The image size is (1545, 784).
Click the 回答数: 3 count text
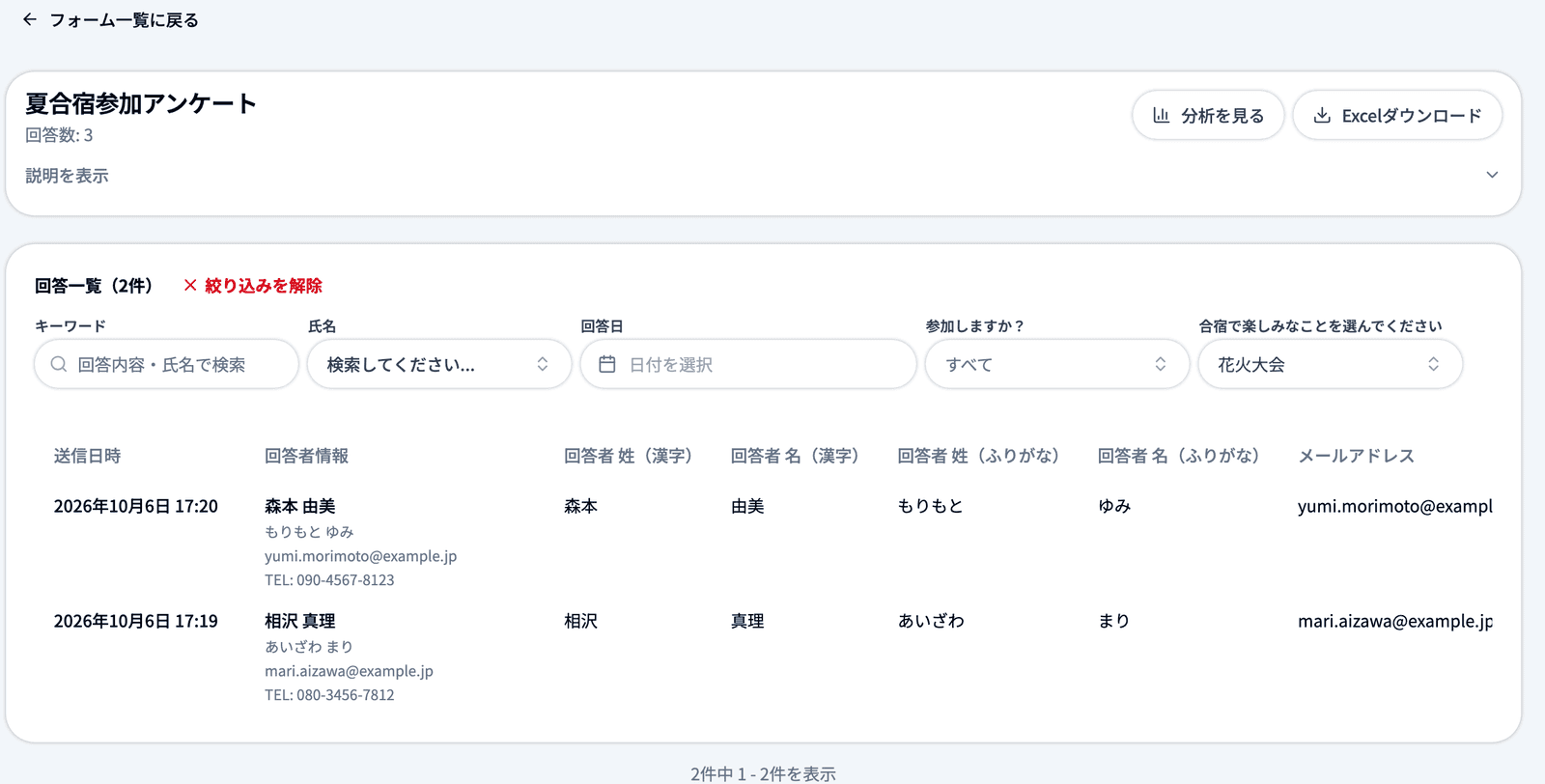pyautogui.click(x=59, y=135)
